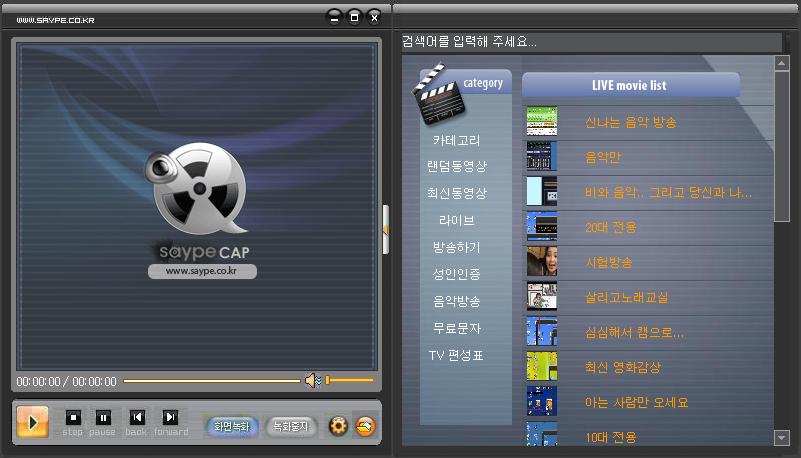Jump back with the back button
Screen dimensions: 801x458
(137, 417)
